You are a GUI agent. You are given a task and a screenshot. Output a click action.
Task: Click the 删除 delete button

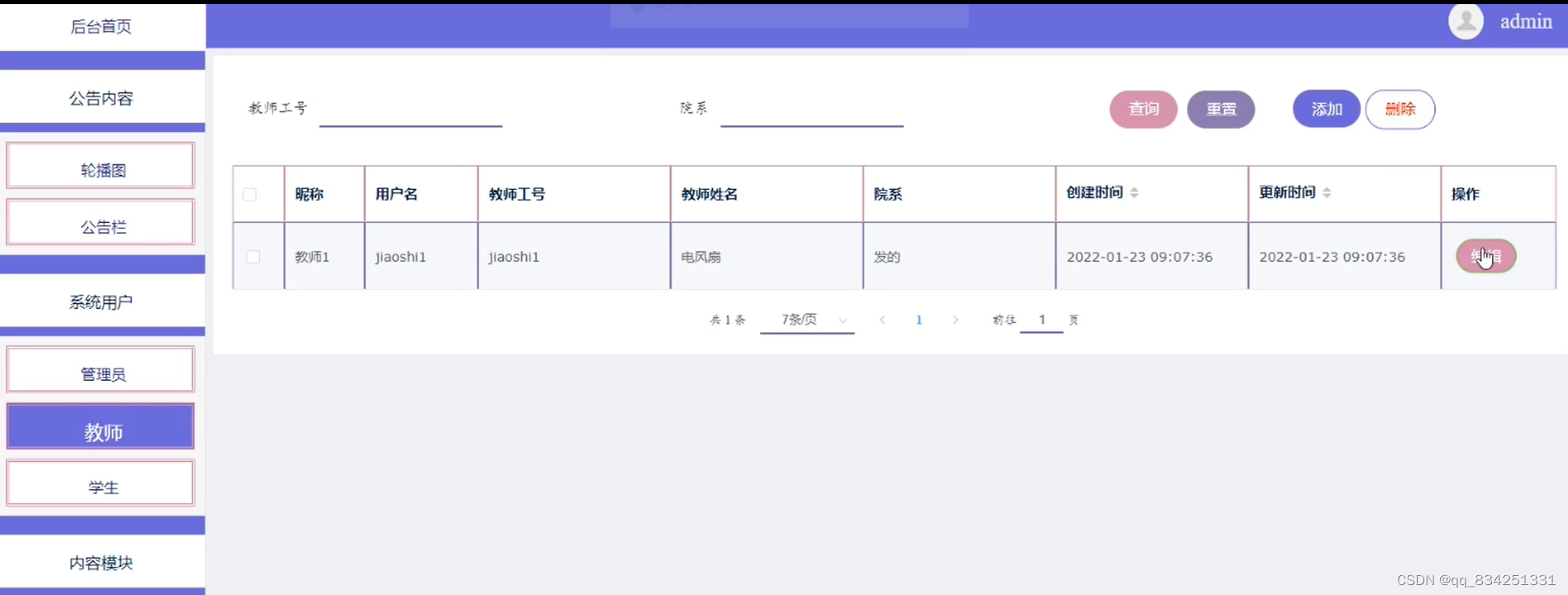tap(1400, 109)
